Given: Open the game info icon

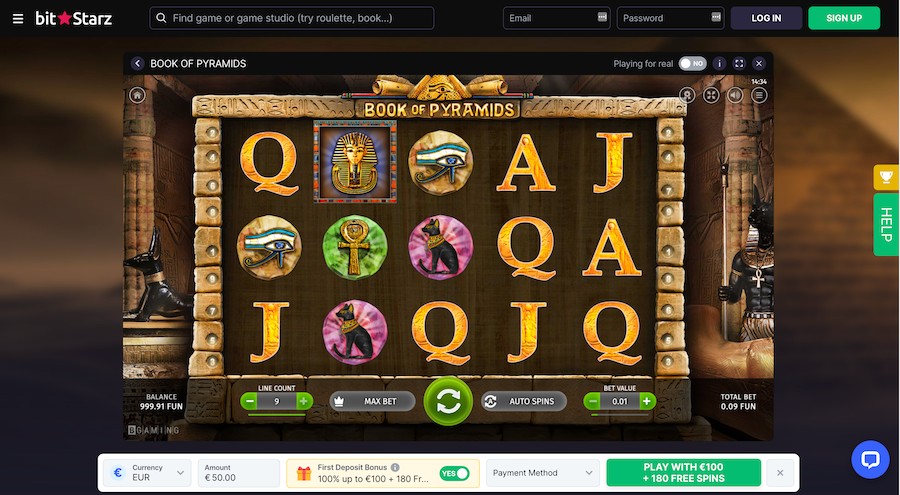Looking at the screenshot, I should point(719,64).
